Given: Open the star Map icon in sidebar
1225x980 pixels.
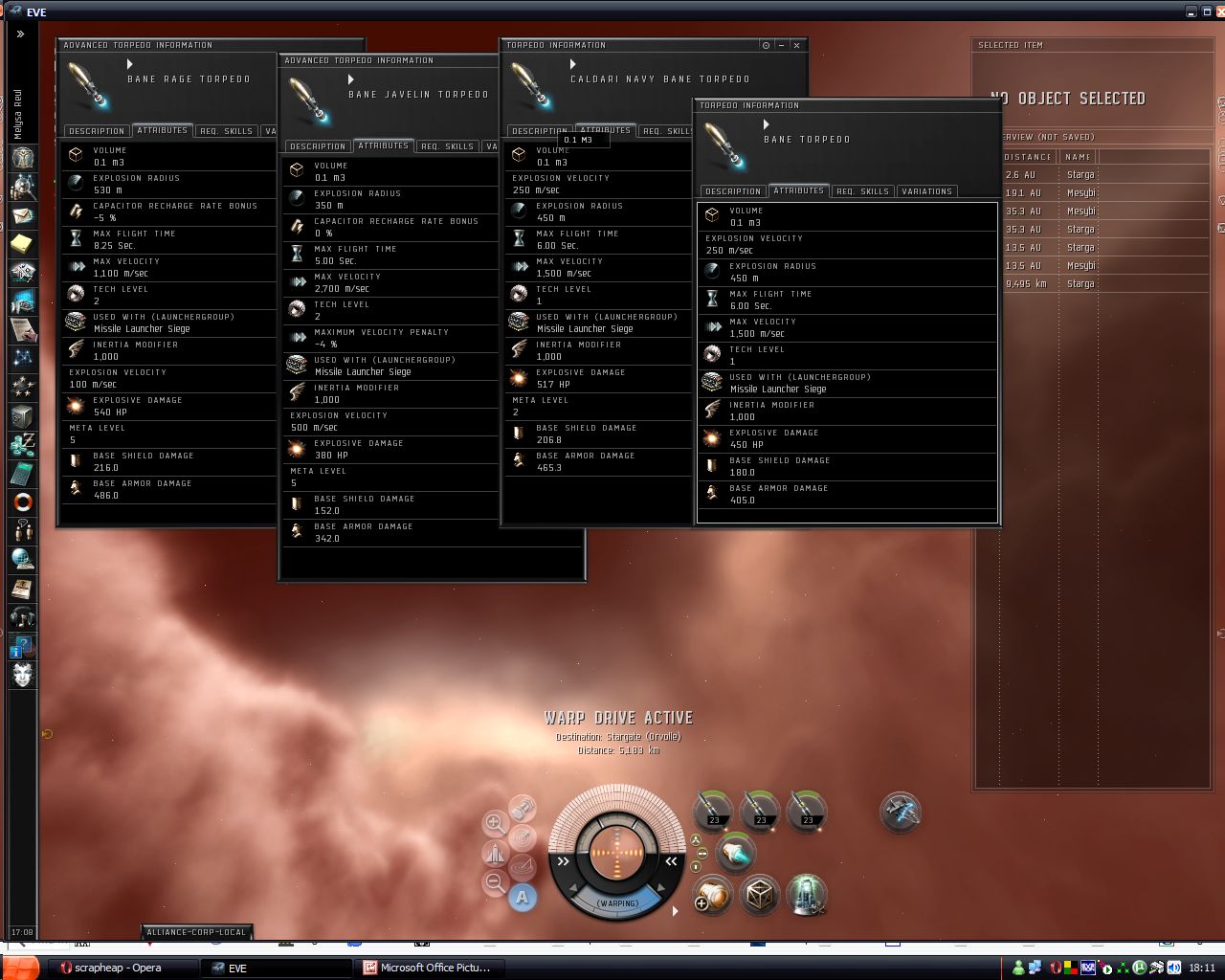Looking at the screenshot, I should [x=23, y=358].
